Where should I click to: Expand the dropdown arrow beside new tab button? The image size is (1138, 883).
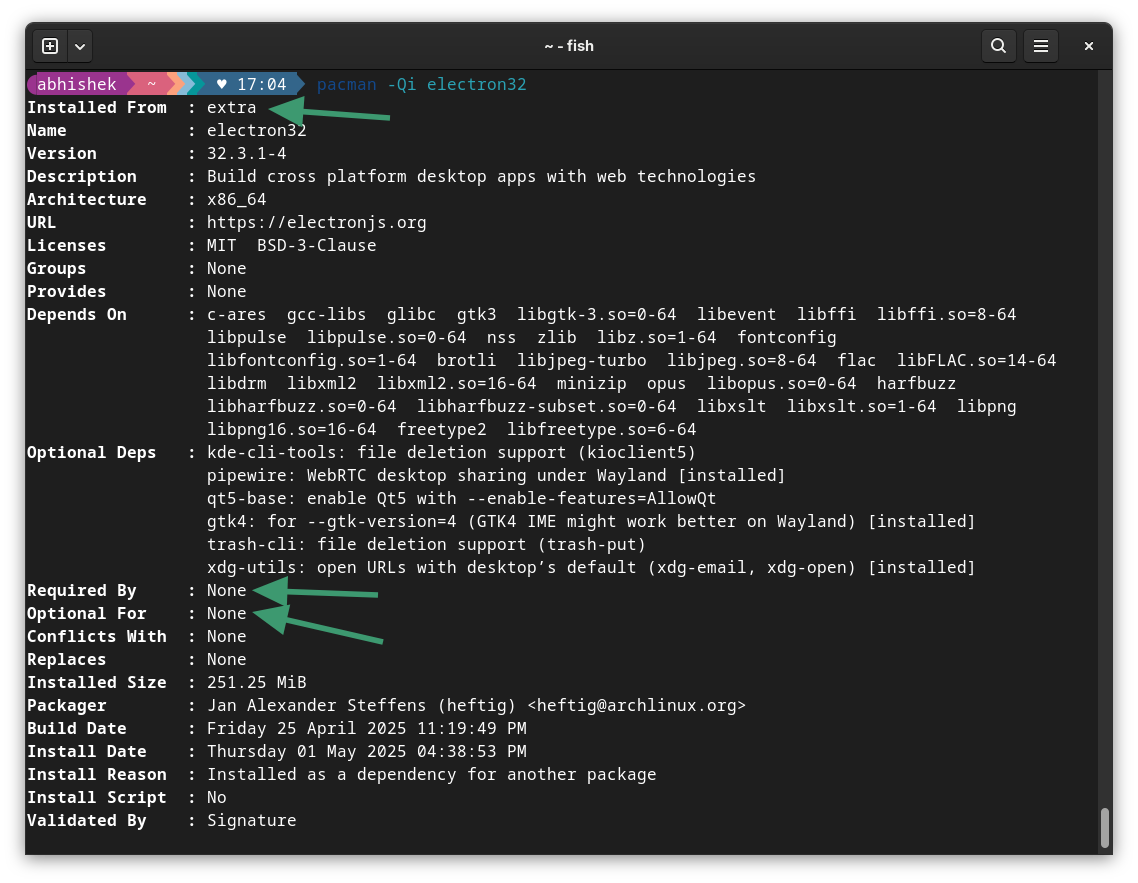coord(79,46)
